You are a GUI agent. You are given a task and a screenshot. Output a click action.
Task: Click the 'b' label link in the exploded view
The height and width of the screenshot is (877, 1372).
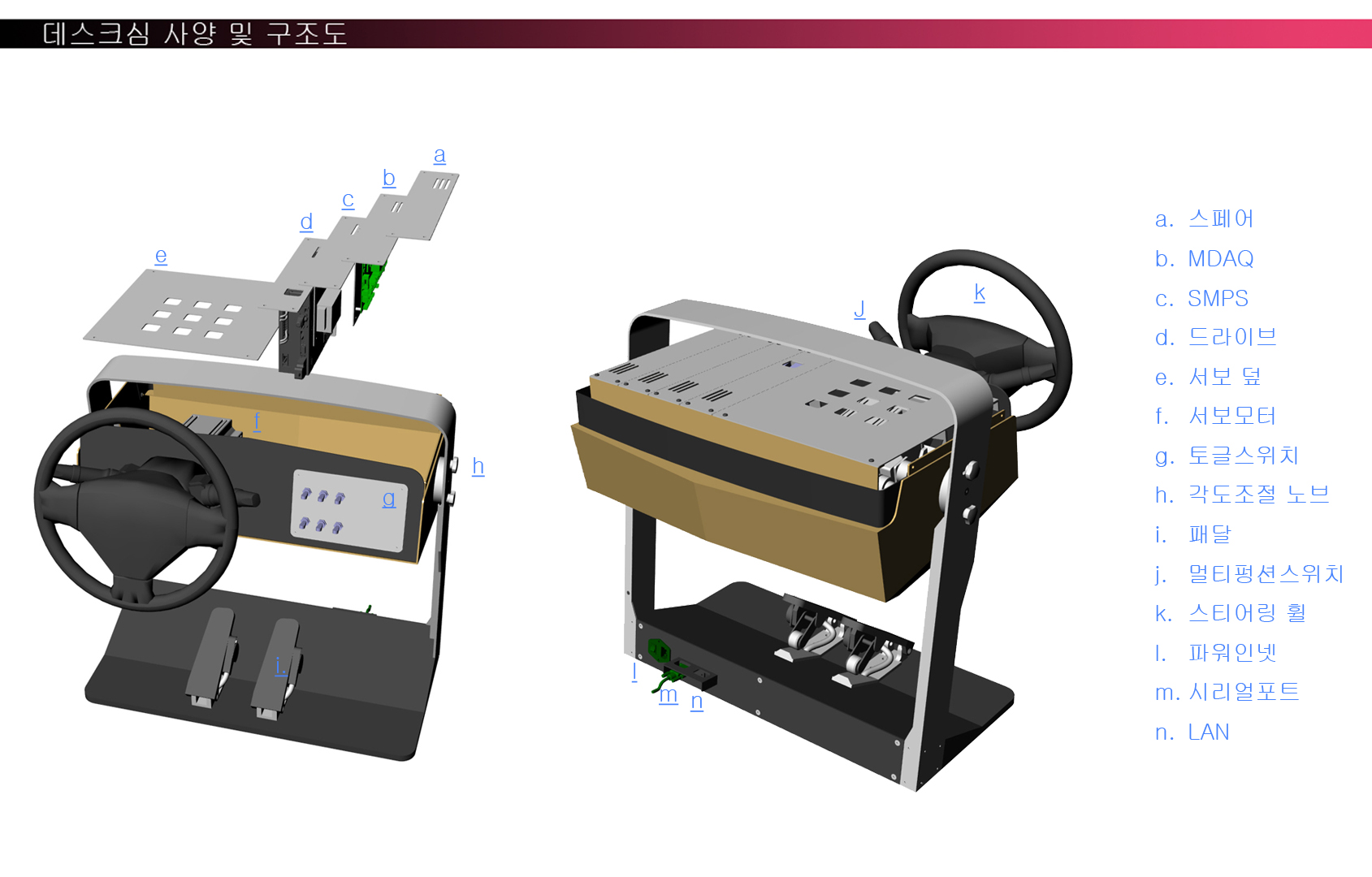click(x=389, y=178)
